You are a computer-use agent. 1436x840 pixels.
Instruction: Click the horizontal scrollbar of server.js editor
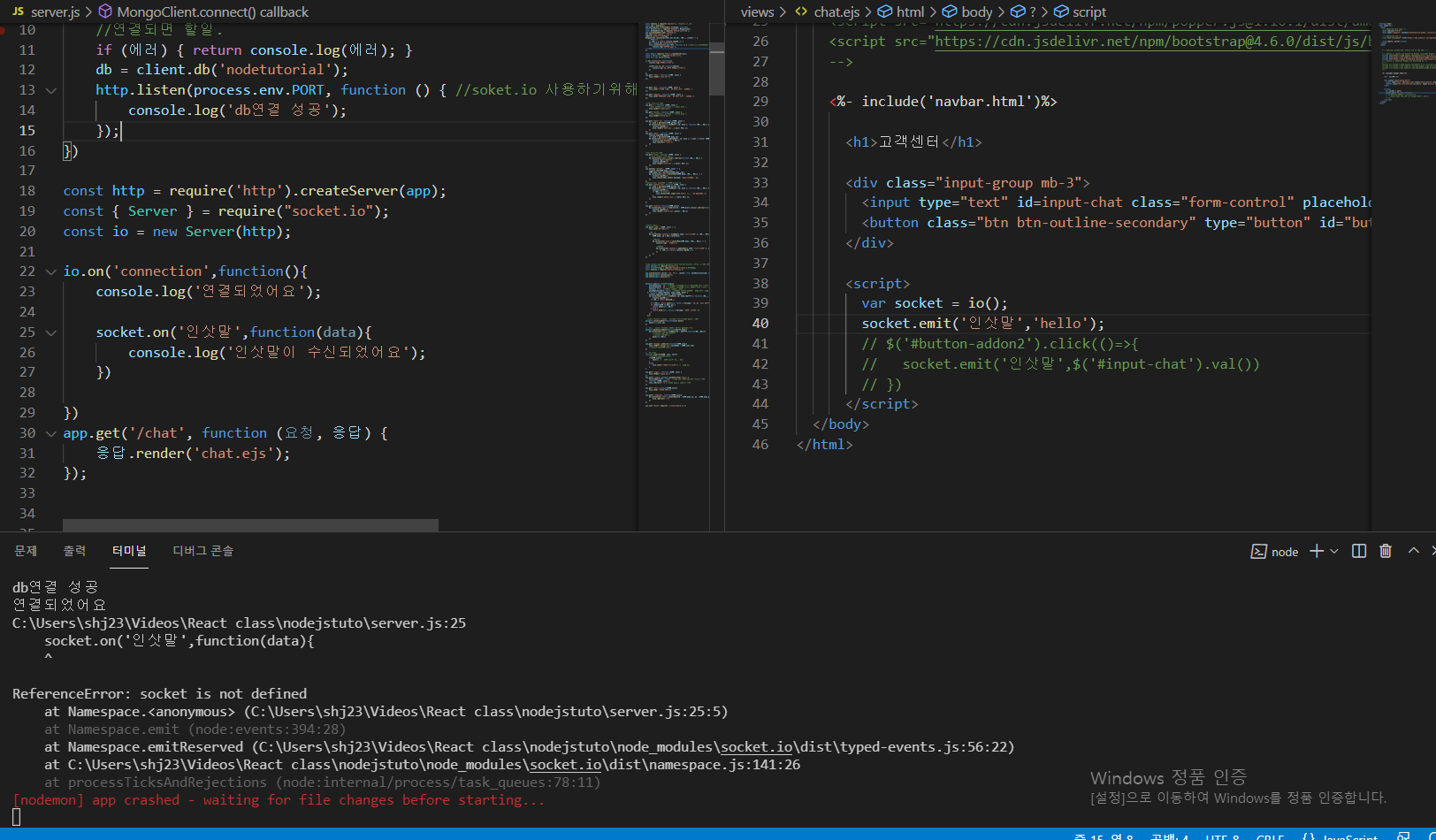pyautogui.click(x=250, y=525)
